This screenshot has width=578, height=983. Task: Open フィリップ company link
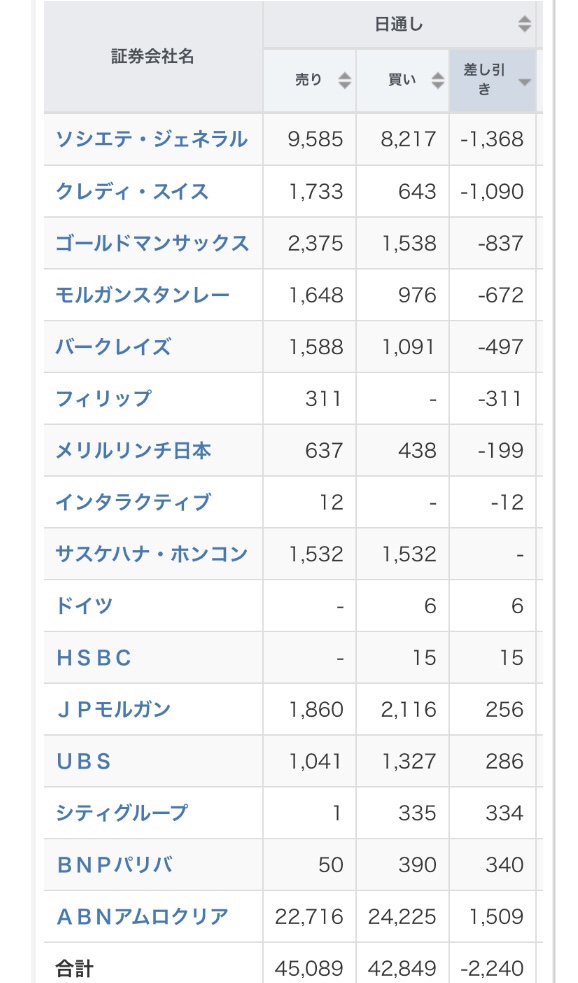(x=103, y=398)
